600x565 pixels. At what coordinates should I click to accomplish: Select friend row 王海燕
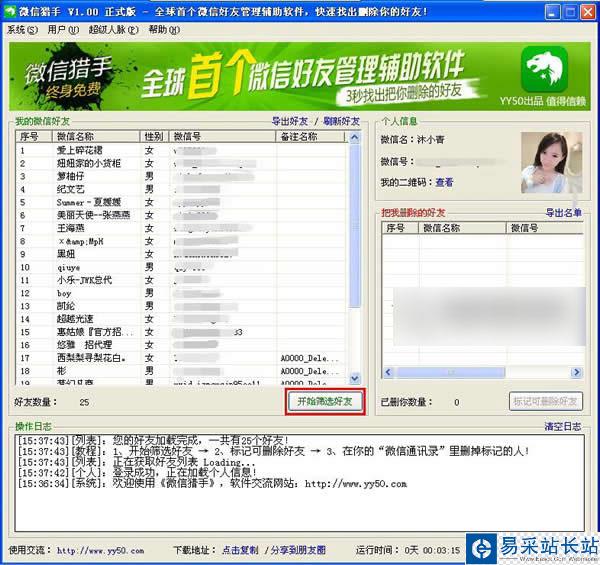181,228
